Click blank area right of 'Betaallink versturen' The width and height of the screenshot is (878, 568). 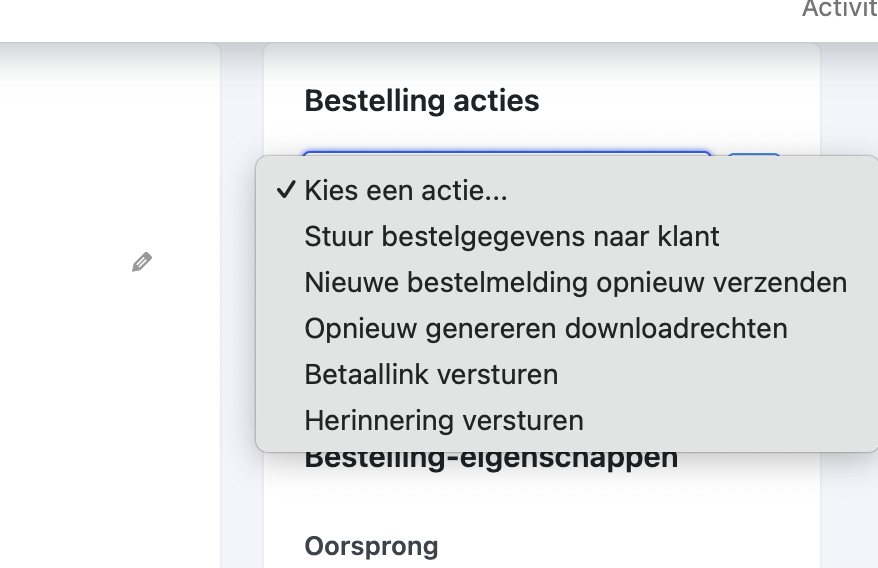pyautogui.click(x=717, y=374)
